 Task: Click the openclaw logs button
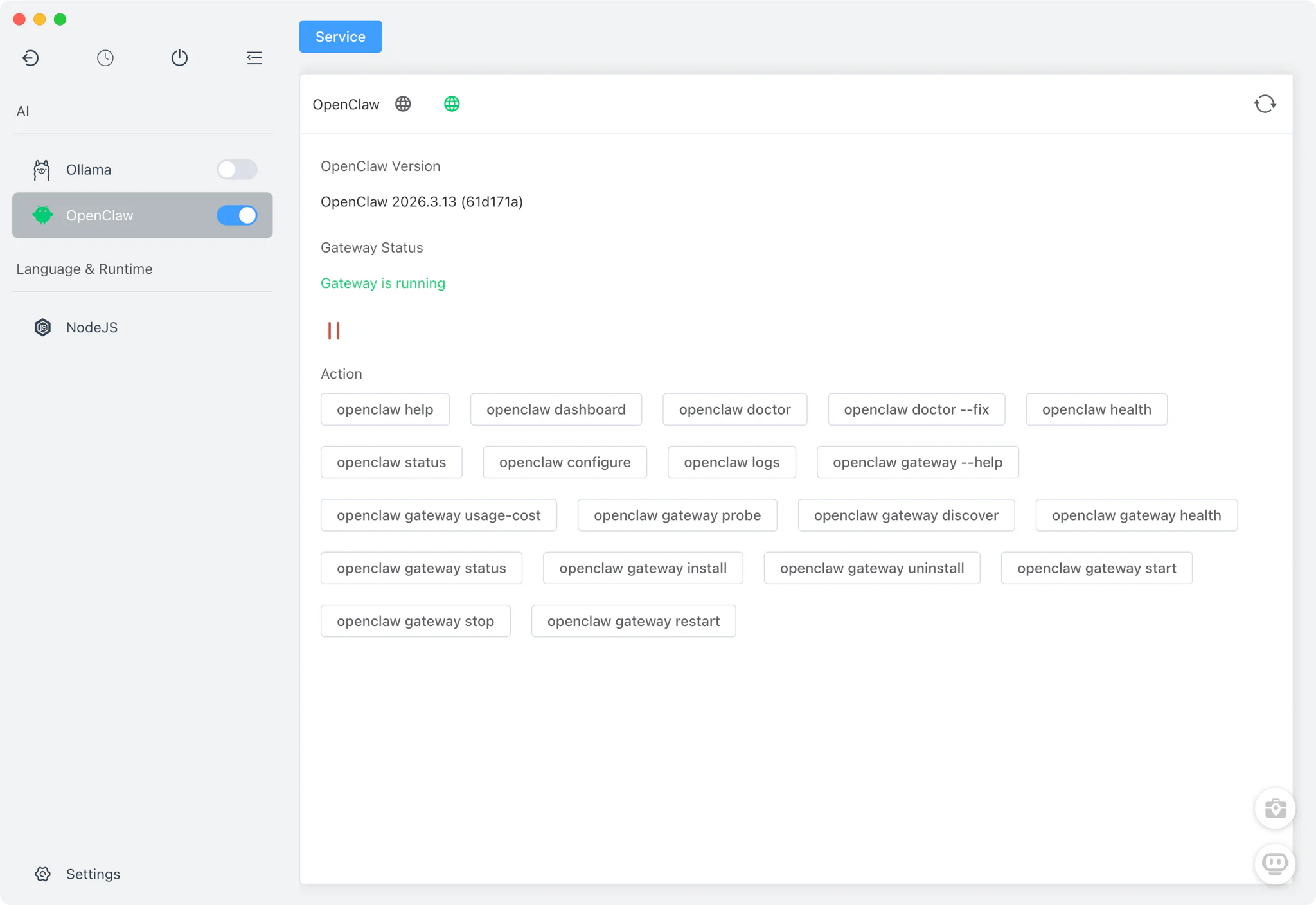point(731,462)
